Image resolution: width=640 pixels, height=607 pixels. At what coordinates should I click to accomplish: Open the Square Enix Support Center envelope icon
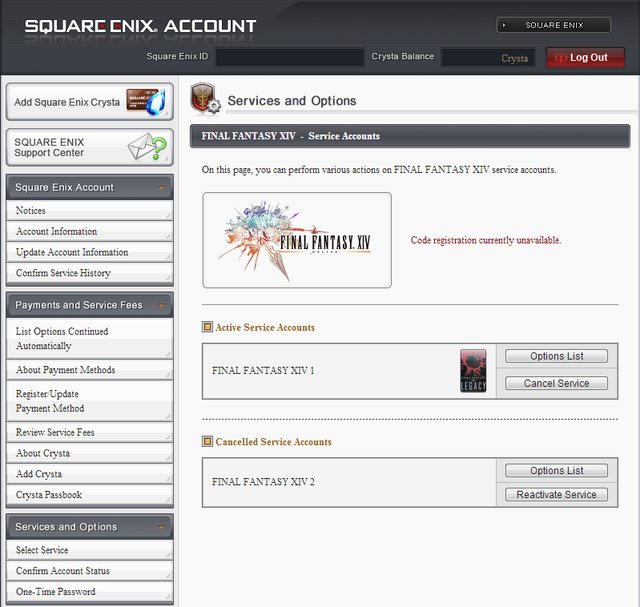[148, 148]
